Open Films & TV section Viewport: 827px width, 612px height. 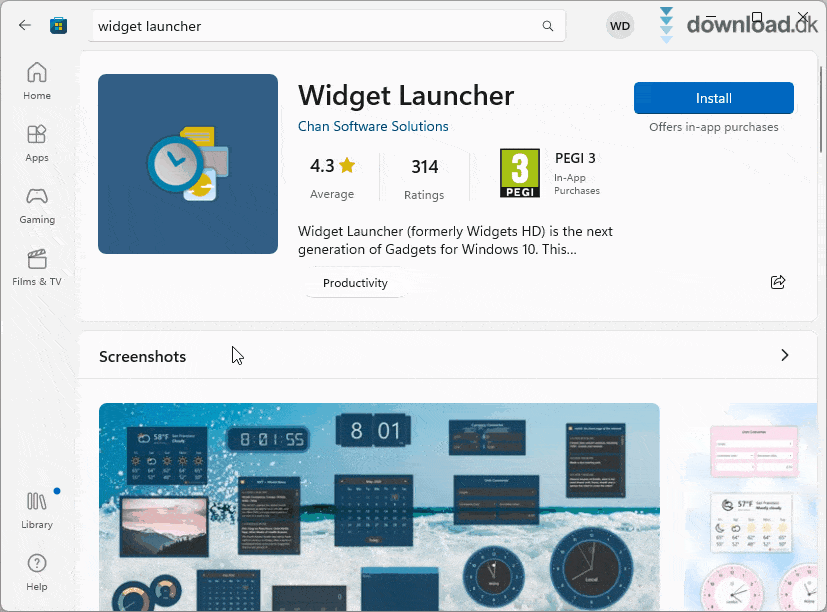click(37, 267)
